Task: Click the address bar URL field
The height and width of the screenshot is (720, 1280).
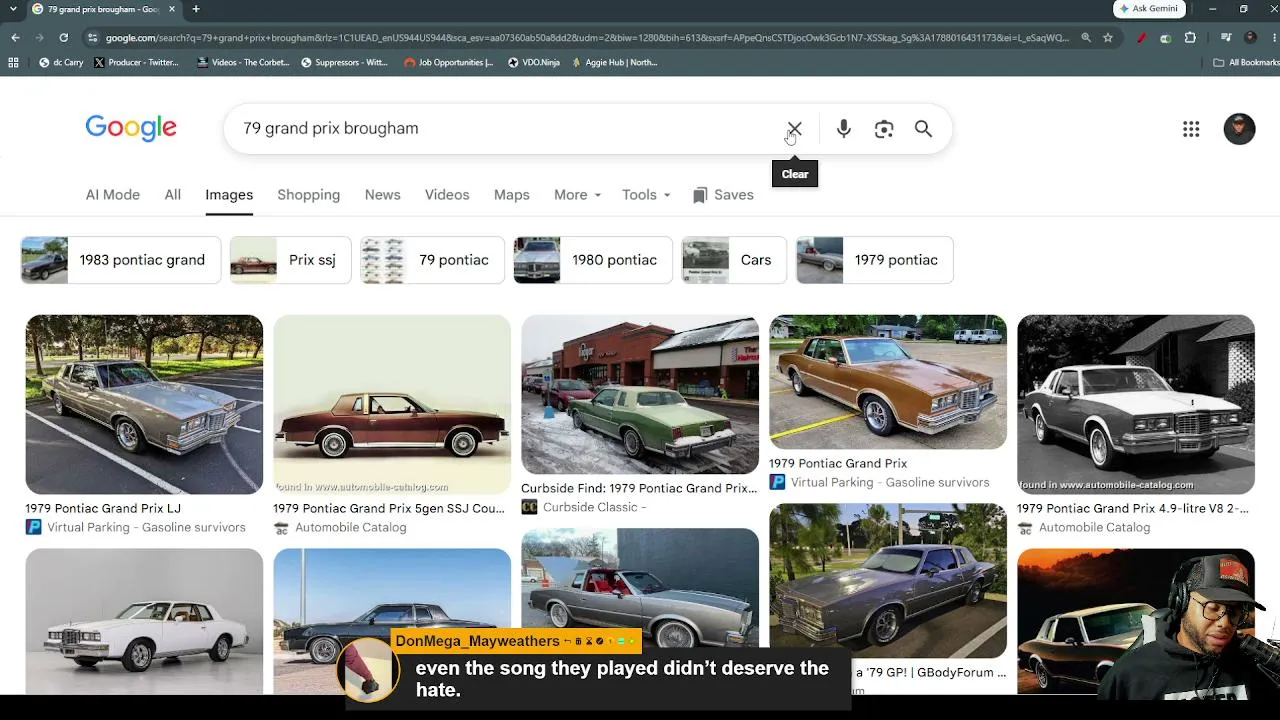Action: click(x=588, y=38)
